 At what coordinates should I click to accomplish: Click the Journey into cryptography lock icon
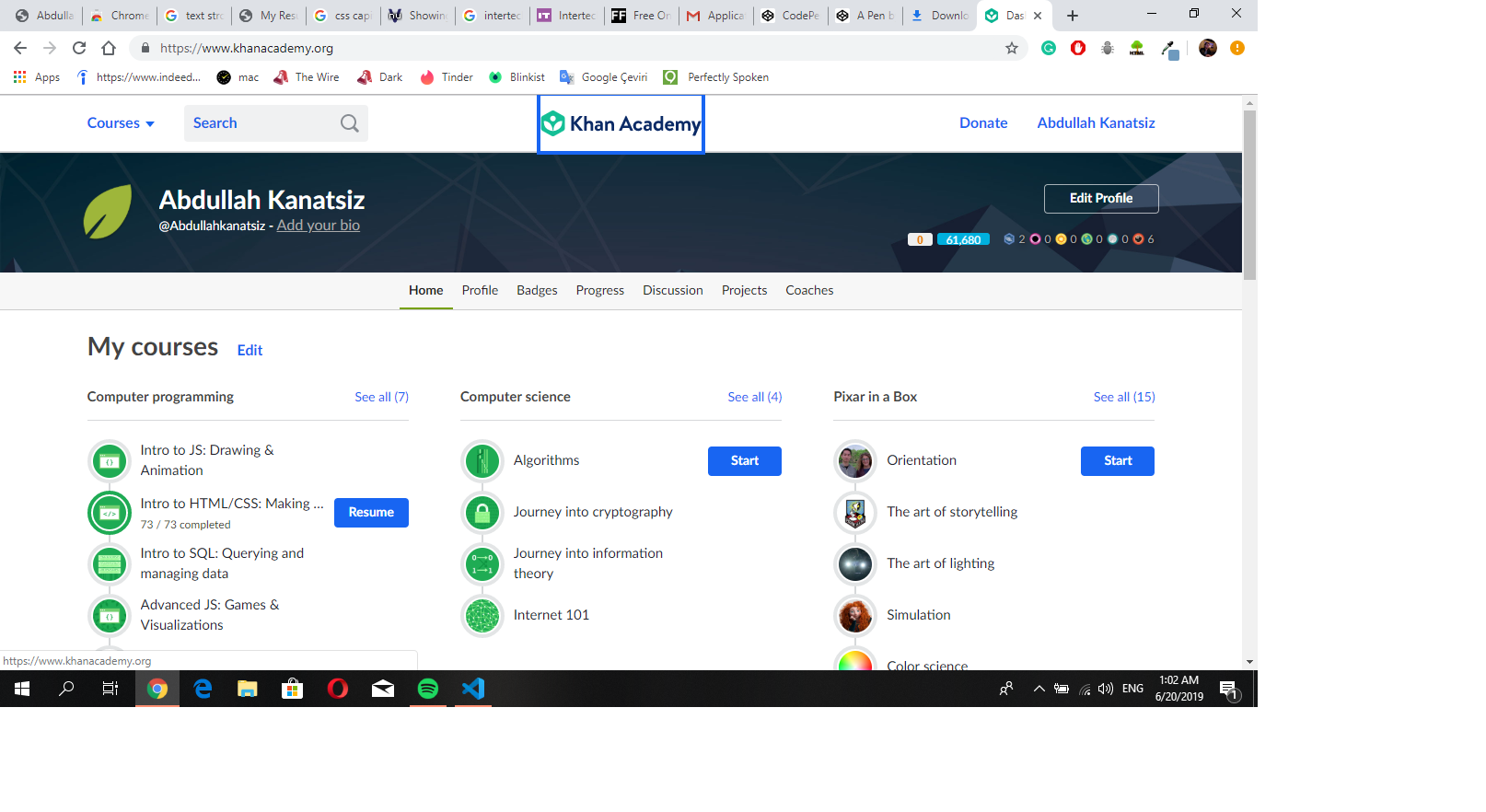point(482,512)
